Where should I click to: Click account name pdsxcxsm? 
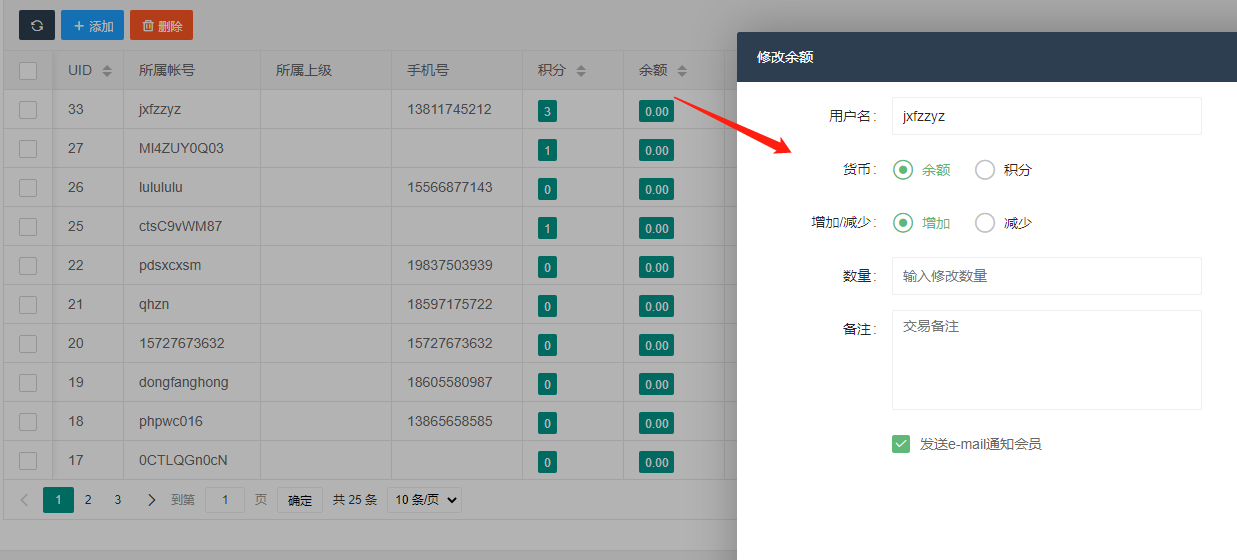(170, 265)
